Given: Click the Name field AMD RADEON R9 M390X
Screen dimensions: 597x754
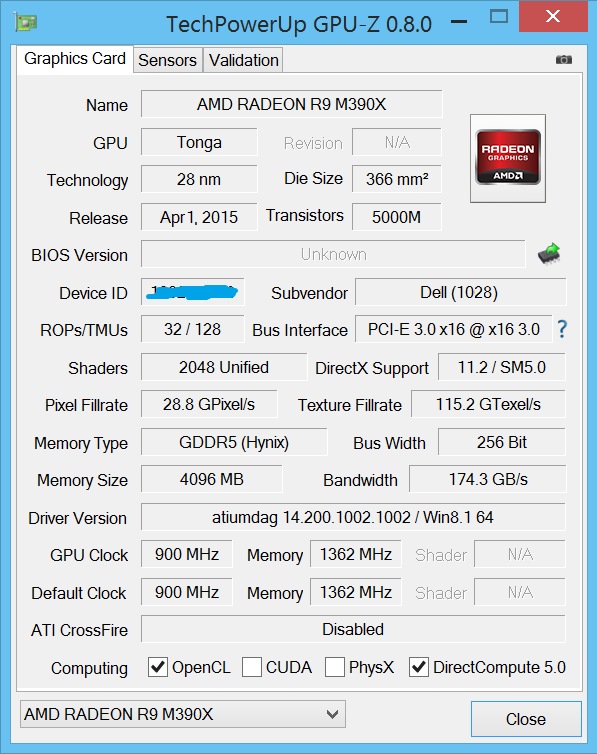Looking at the screenshot, I should point(291,104).
